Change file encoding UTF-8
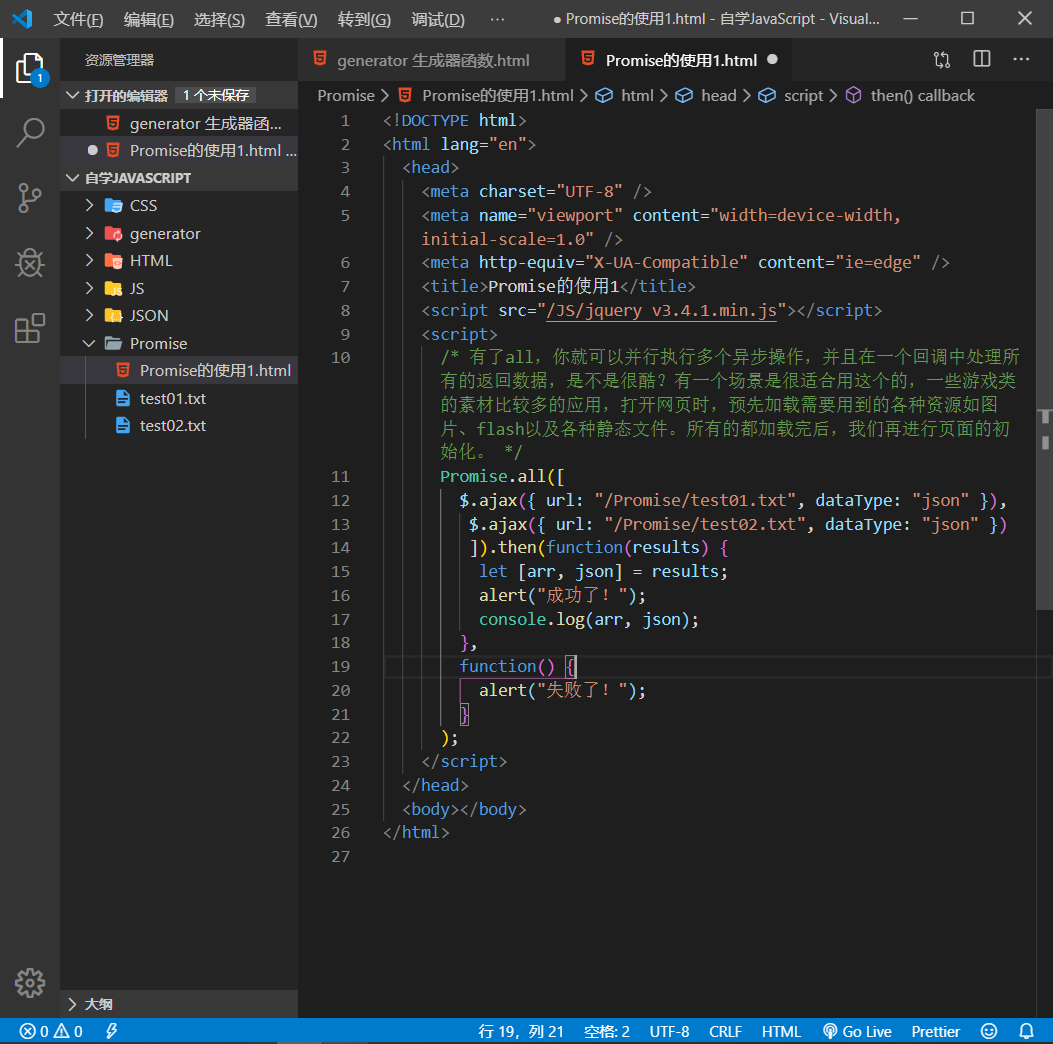This screenshot has width=1053, height=1044. pyautogui.click(x=669, y=1031)
